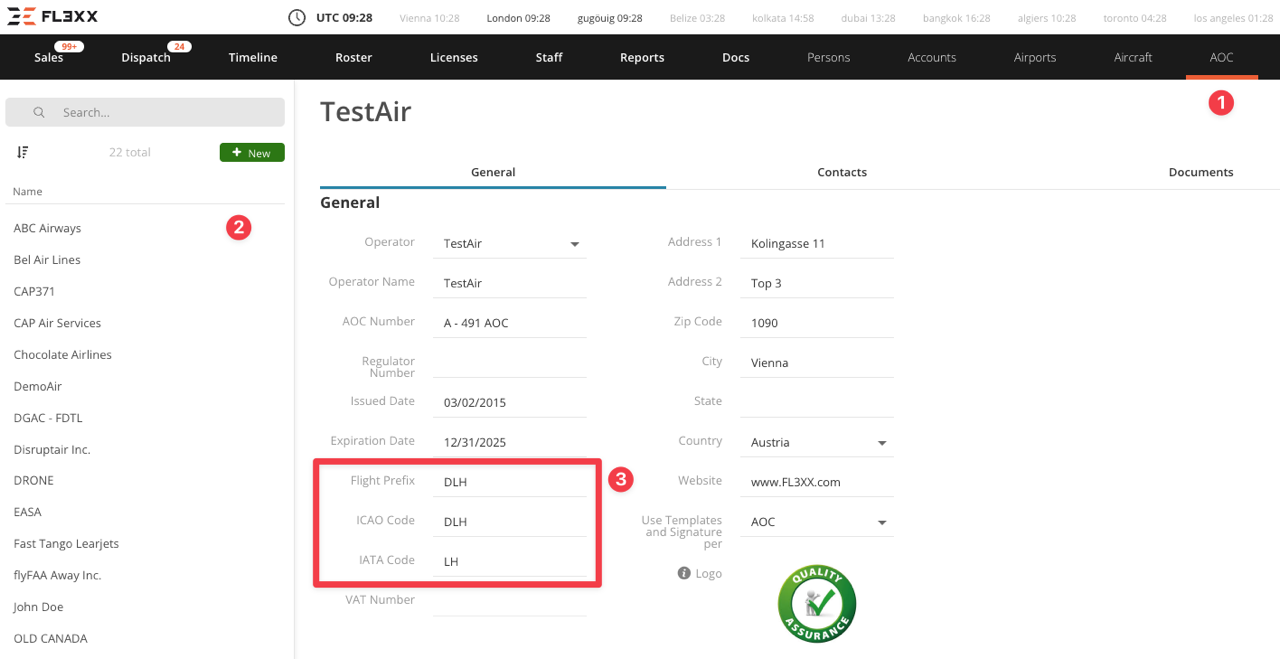The image size is (1280, 659).
Task: Switch to the Contacts tab
Action: [841, 172]
